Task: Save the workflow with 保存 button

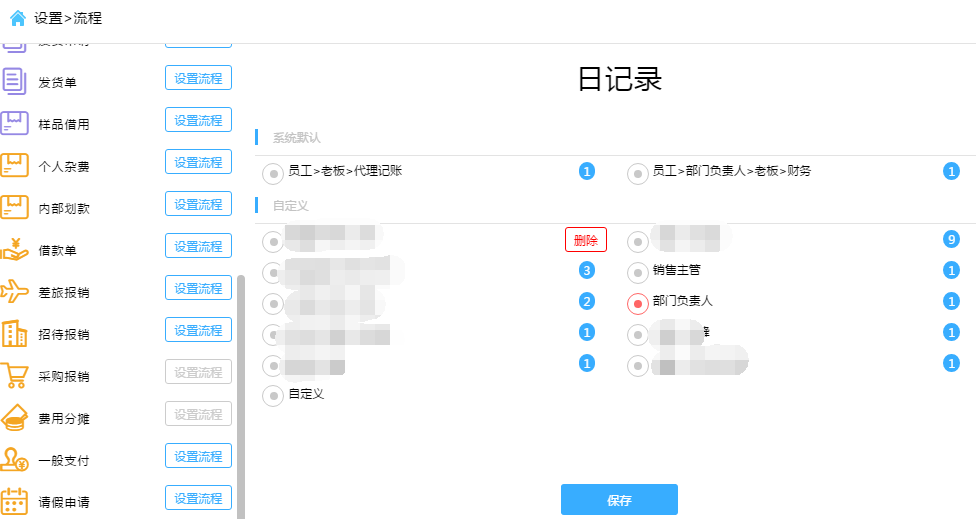Action: point(619,500)
